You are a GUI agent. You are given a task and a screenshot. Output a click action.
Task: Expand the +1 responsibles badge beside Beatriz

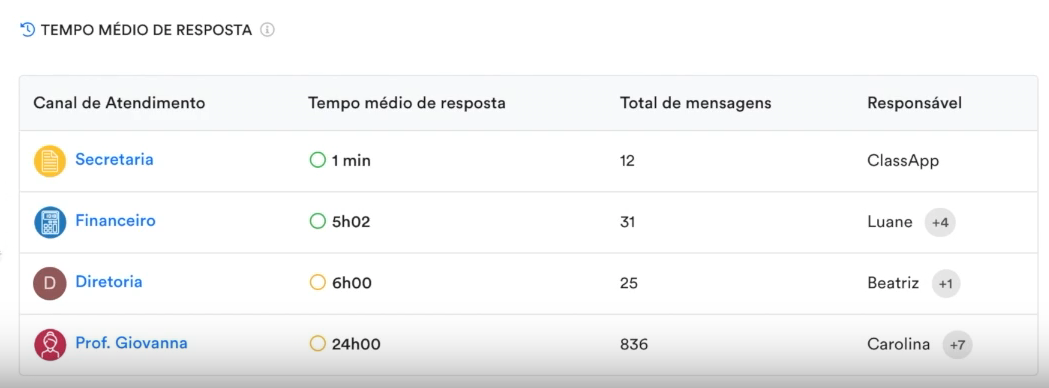pyautogui.click(x=945, y=284)
